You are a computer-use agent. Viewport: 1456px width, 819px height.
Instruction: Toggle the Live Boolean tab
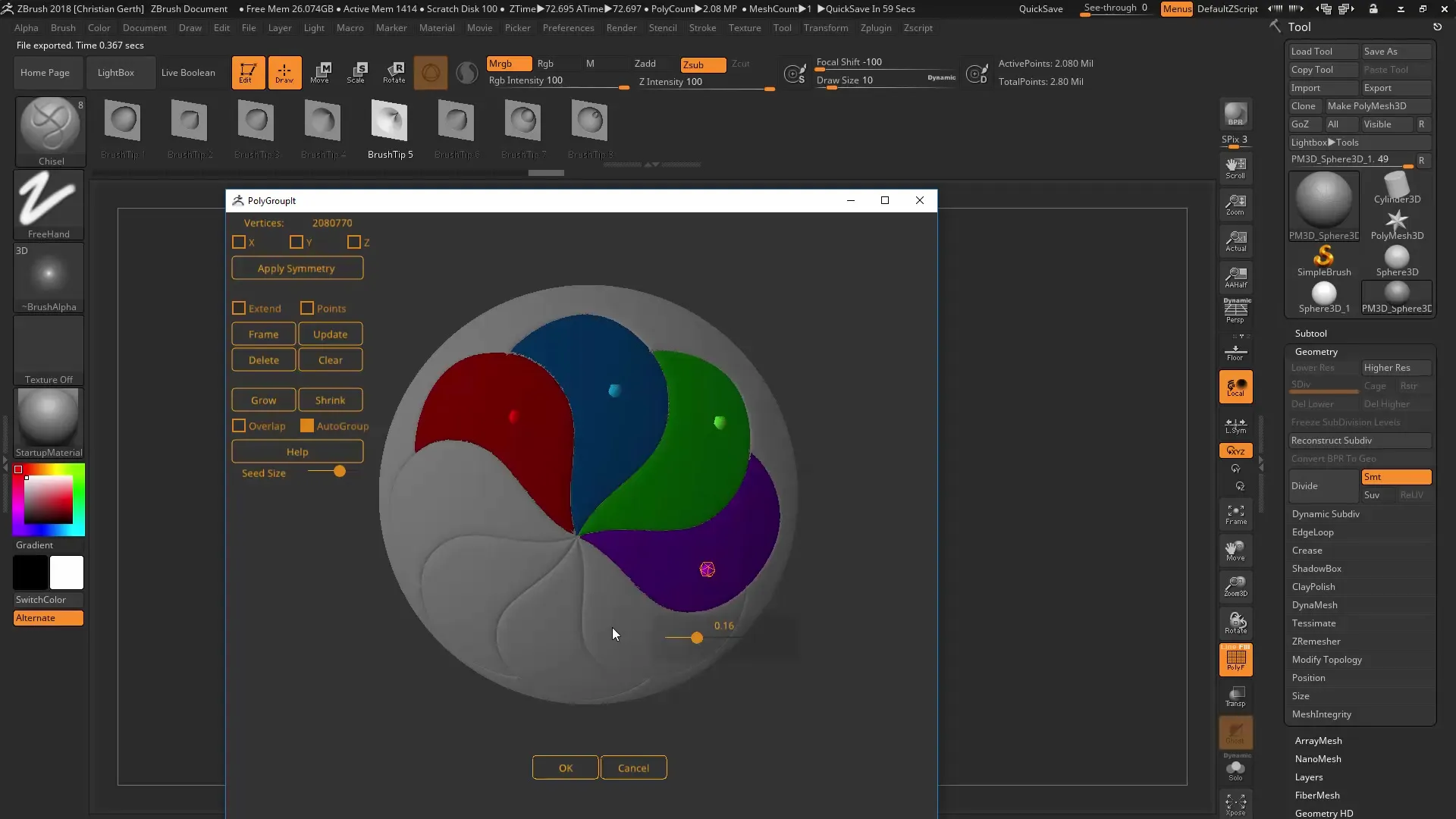tap(188, 73)
